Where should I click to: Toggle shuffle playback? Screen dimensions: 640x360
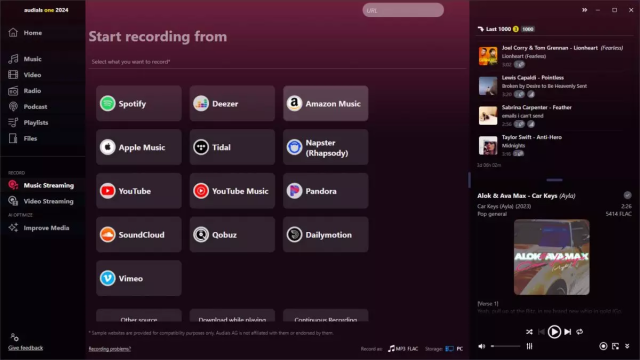pos(529,332)
